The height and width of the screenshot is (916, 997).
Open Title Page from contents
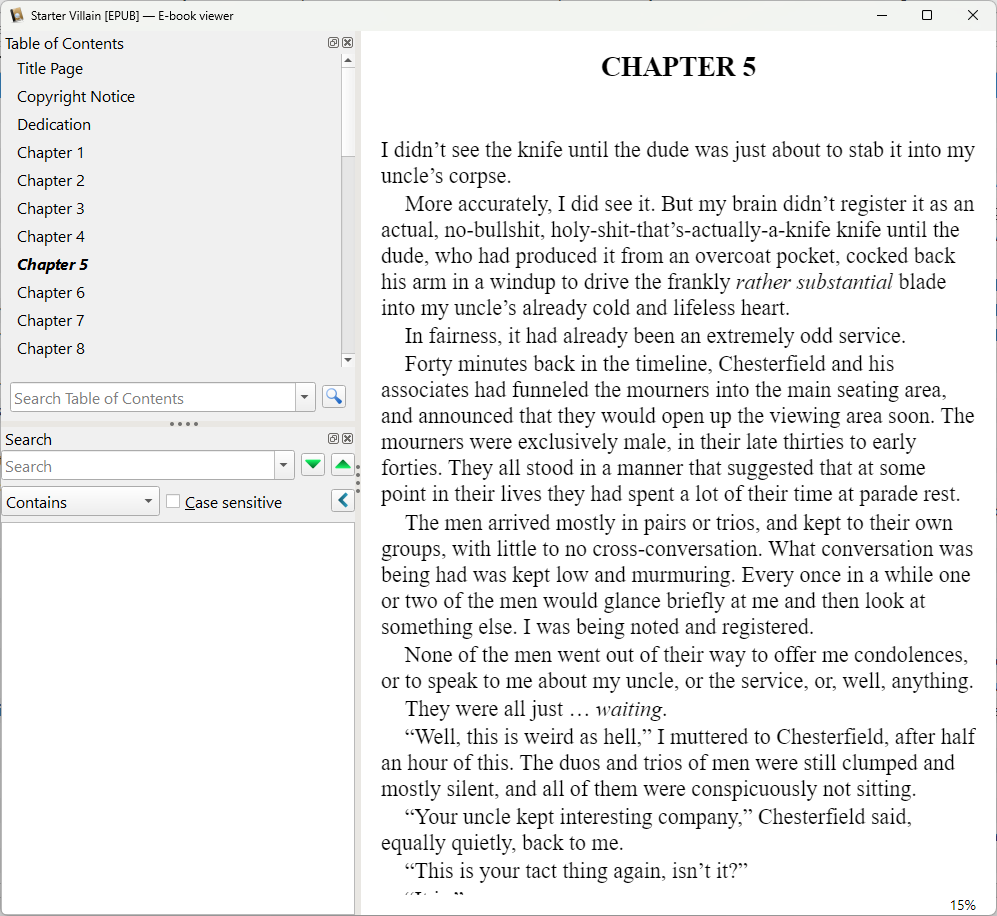pyautogui.click(x=50, y=69)
